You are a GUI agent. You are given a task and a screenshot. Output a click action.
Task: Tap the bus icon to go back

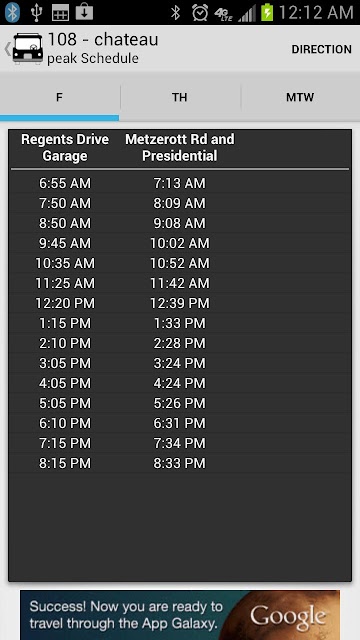[28, 49]
